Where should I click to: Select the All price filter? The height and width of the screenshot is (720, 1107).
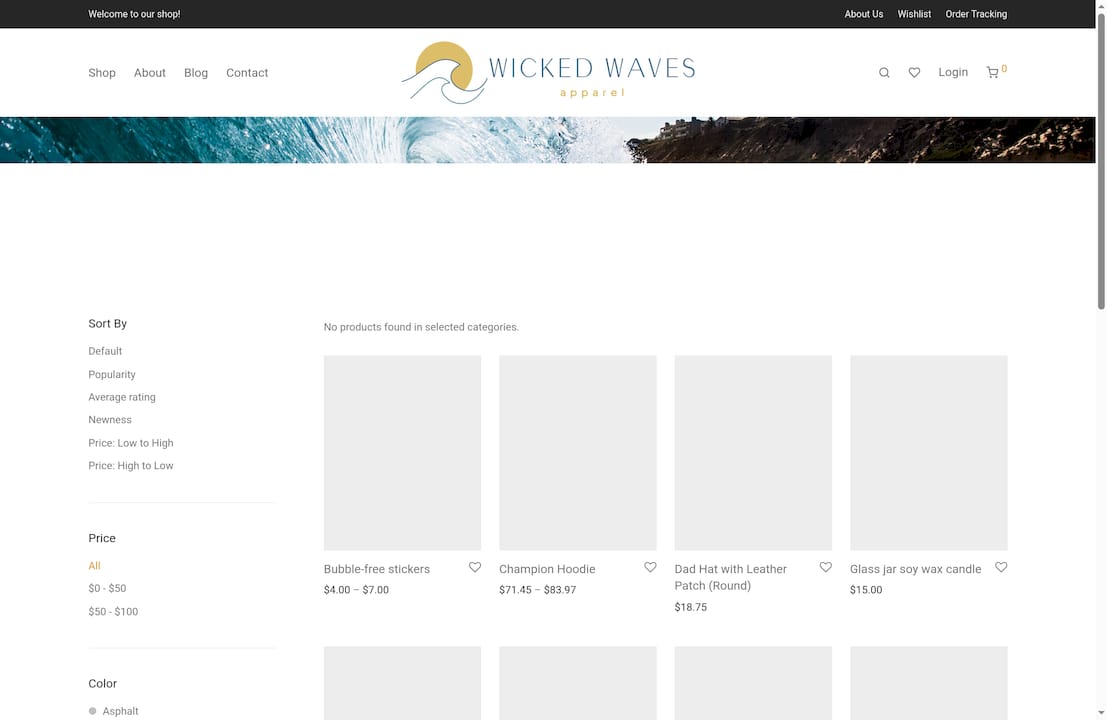tap(94, 566)
